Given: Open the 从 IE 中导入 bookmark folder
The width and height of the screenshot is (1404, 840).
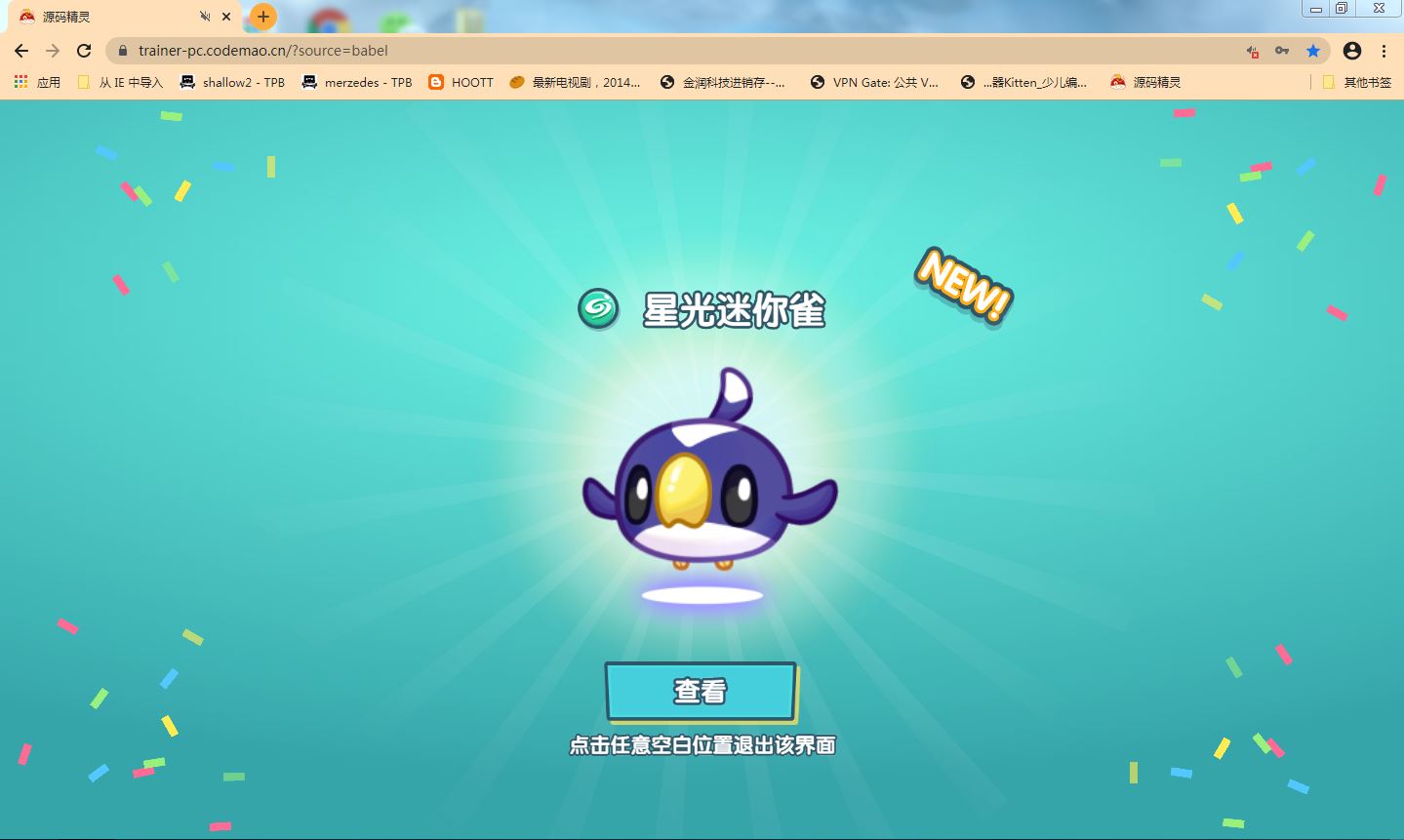Looking at the screenshot, I should [120, 83].
